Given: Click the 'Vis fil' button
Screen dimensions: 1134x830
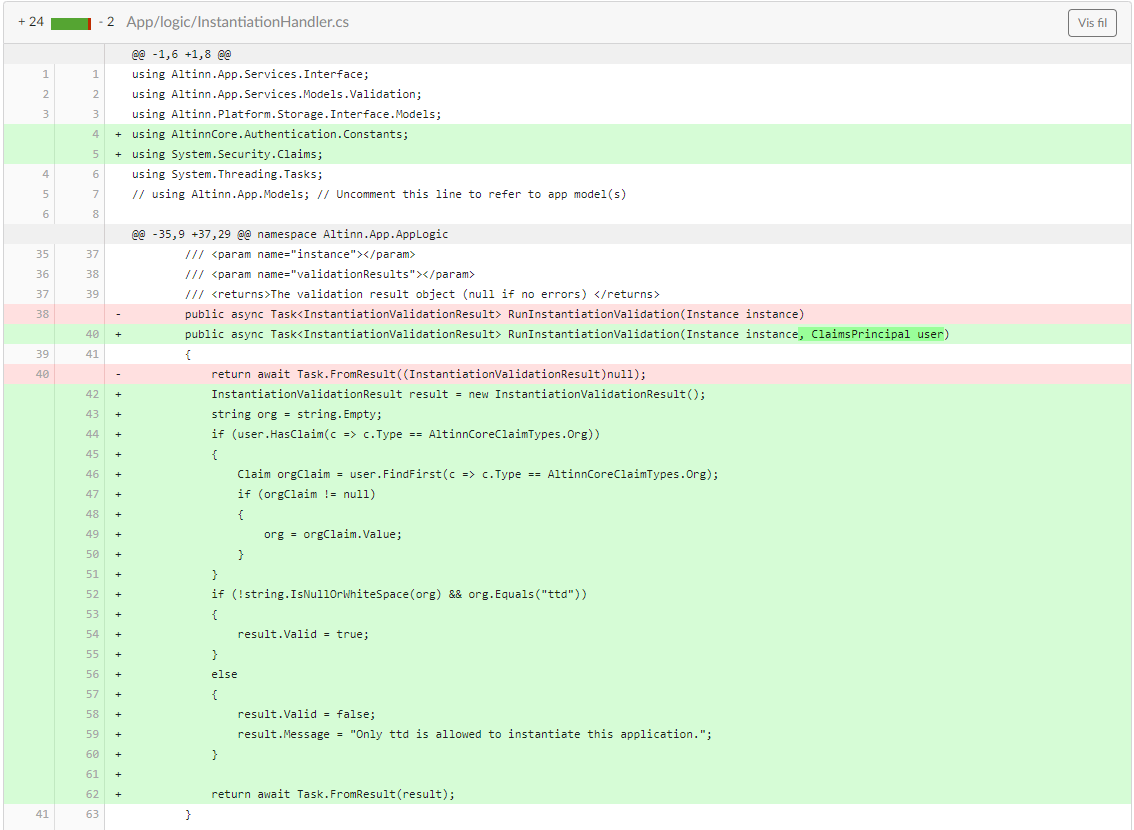Looking at the screenshot, I should 1092,22.
